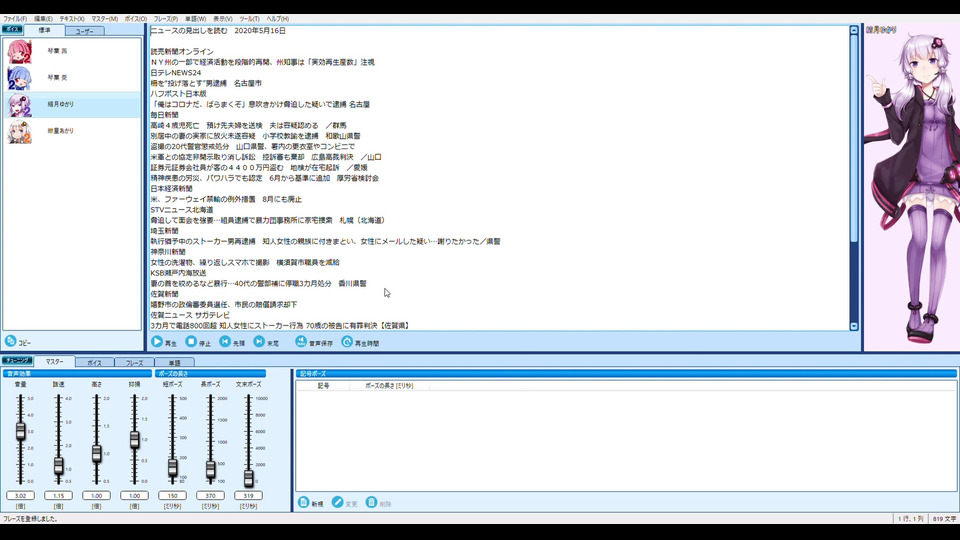
Task: Choose the 結月ゆかり voice preset
Action: [x=72, y=105]
